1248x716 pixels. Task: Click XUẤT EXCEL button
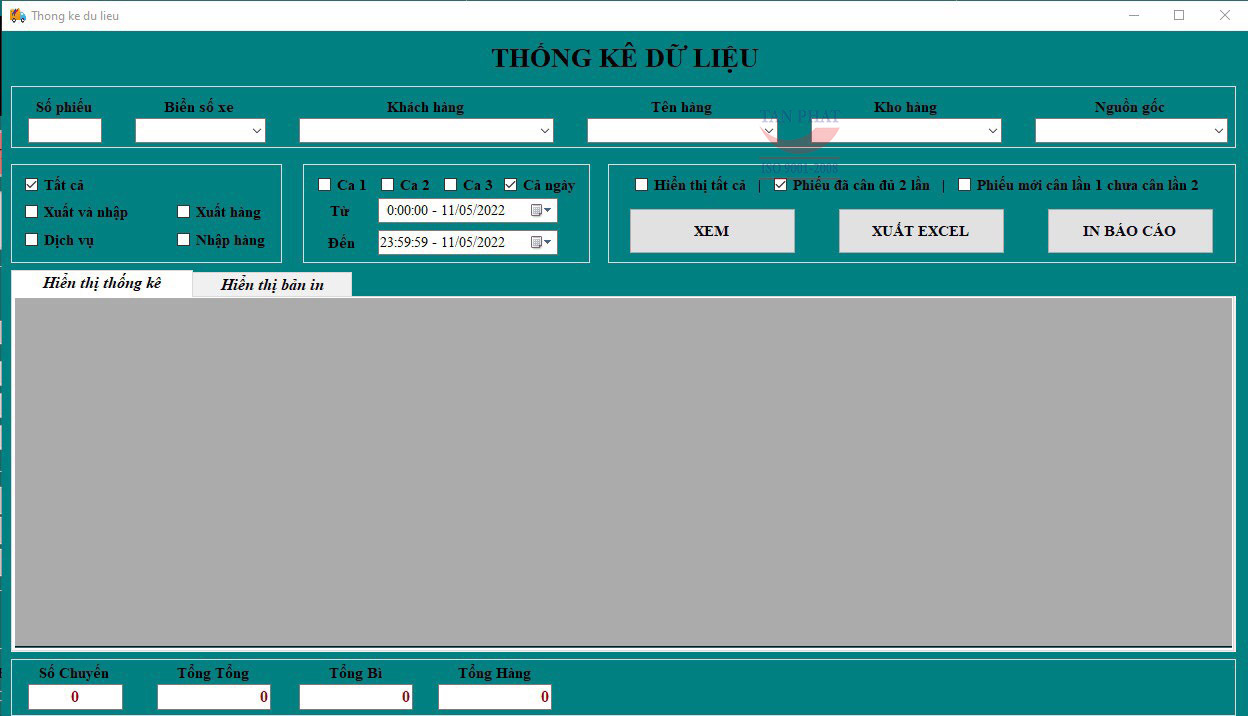click(x=920, y=231)
